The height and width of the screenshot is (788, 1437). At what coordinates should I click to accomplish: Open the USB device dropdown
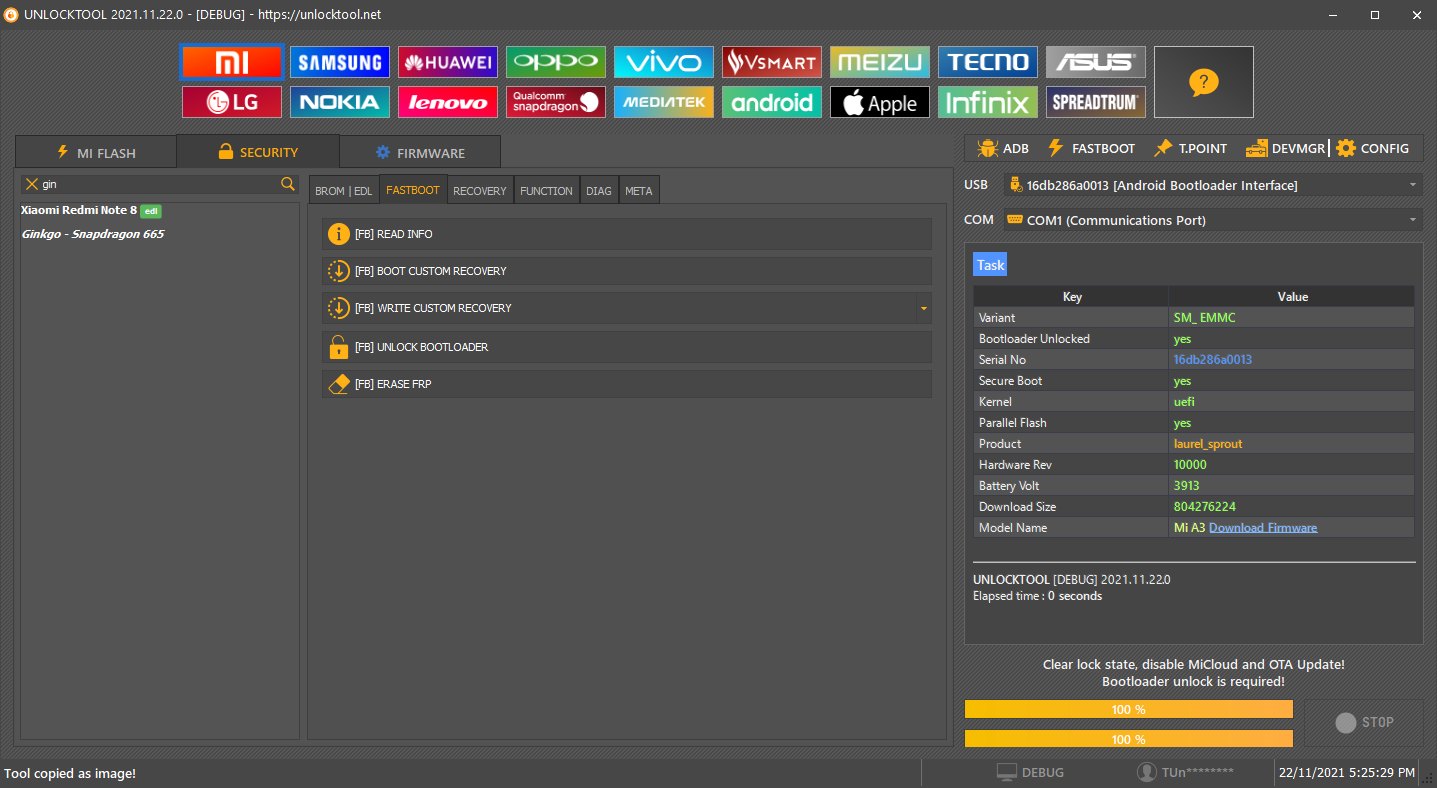point(1213,185)
